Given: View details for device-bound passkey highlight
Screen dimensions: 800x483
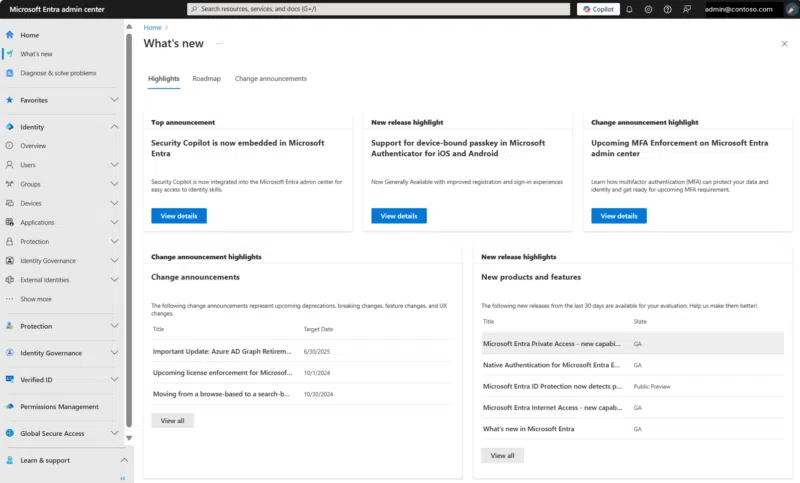Looking at the screenshot, I should pos(399,216).
